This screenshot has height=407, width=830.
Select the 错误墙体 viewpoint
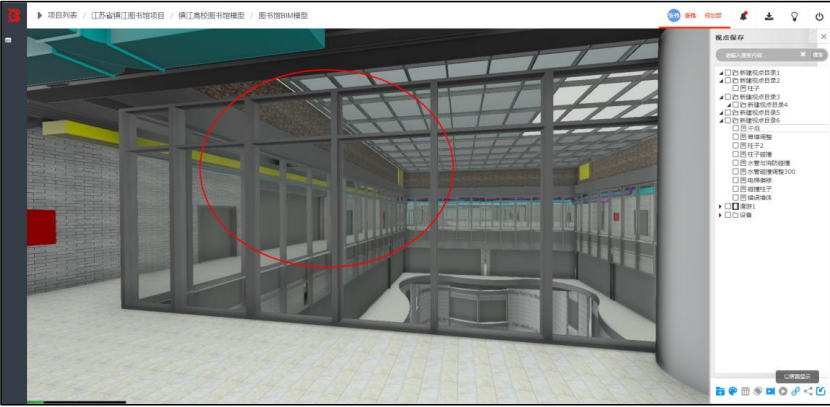(760, 197)
